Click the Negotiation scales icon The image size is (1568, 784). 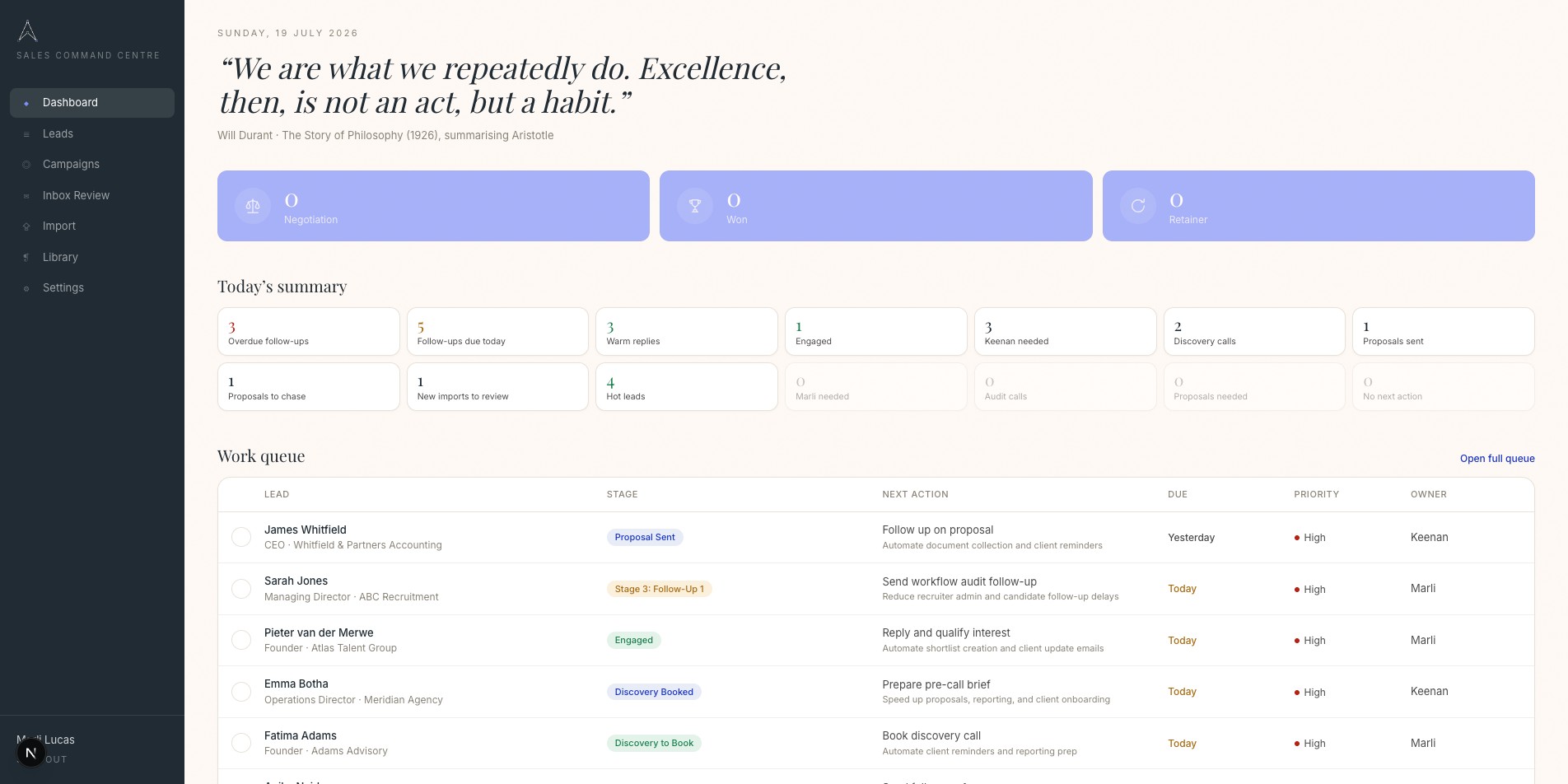tap(253, 206)
